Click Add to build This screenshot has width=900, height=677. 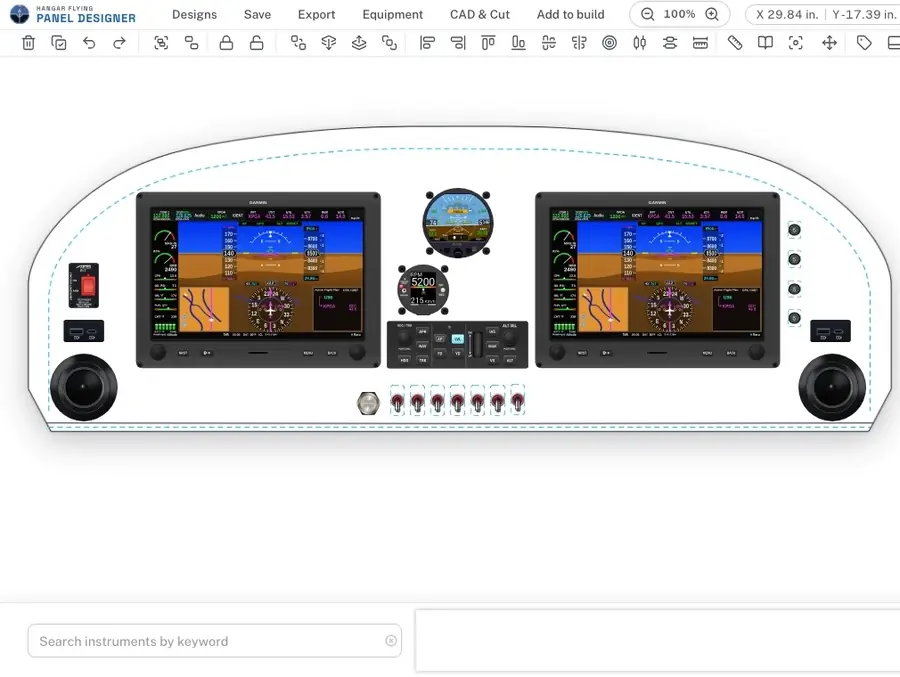click(571, 14)
